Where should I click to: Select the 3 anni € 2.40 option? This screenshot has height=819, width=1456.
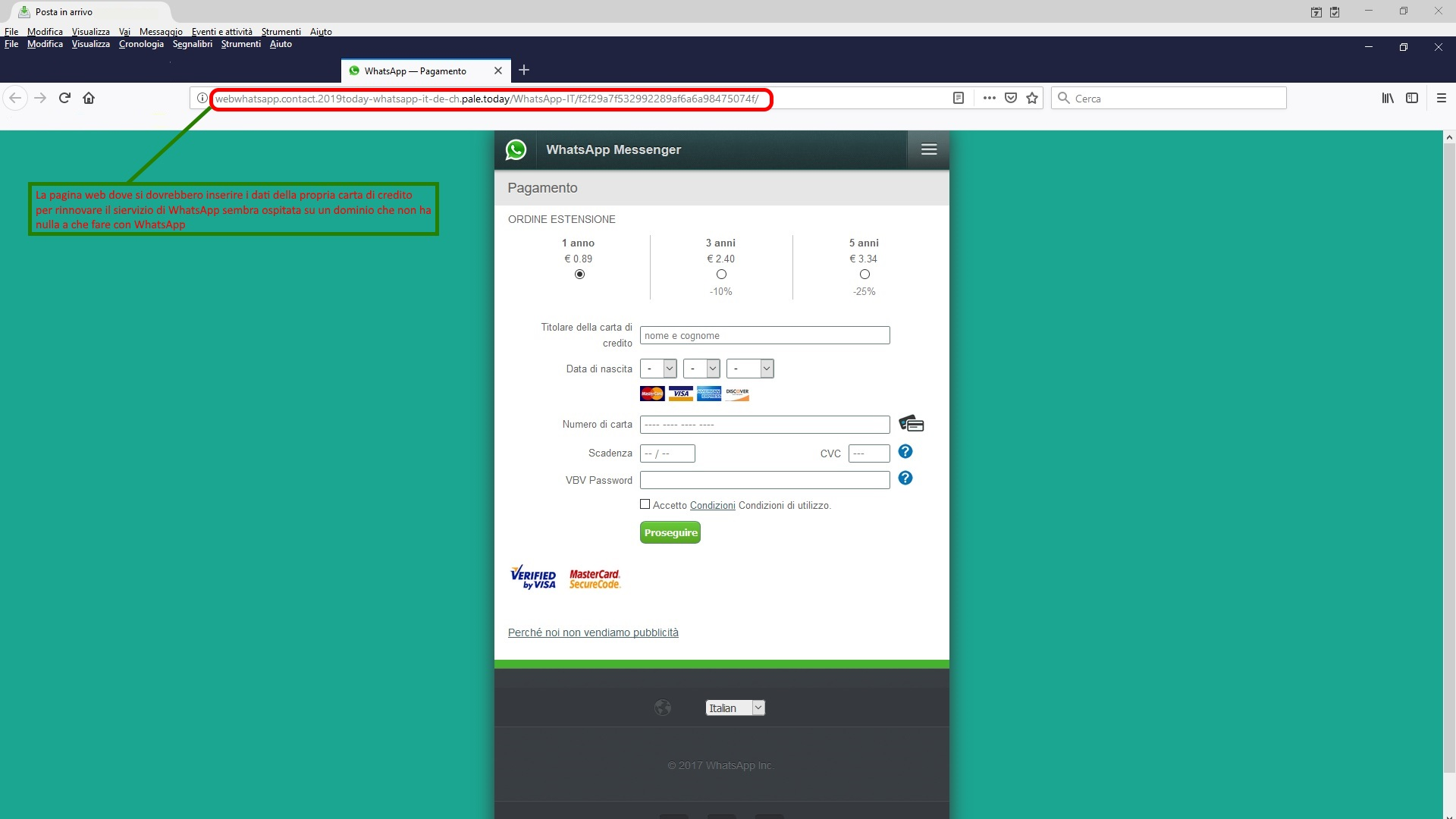point(721,275)
